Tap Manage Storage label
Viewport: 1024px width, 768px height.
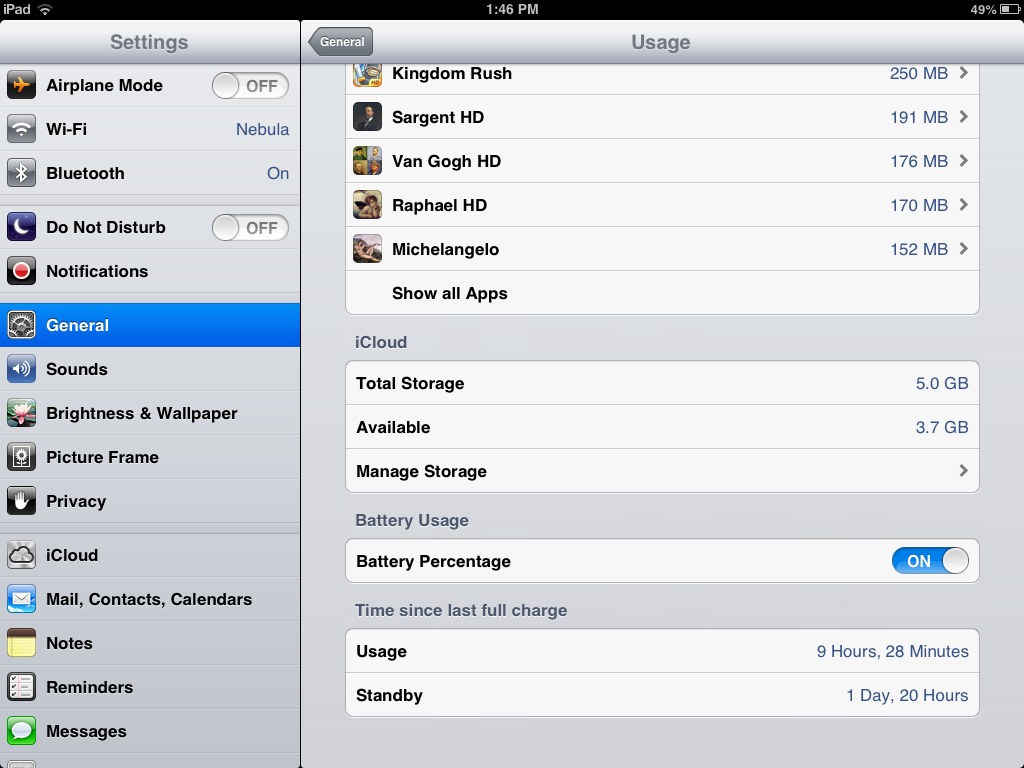click(x=421, y=472)
